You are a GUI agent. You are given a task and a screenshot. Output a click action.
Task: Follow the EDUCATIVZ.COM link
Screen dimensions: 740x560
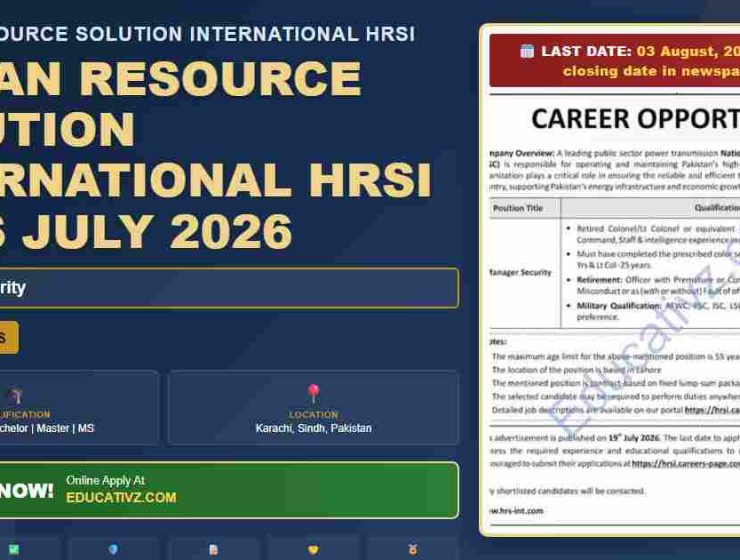[x=121, y=498]
